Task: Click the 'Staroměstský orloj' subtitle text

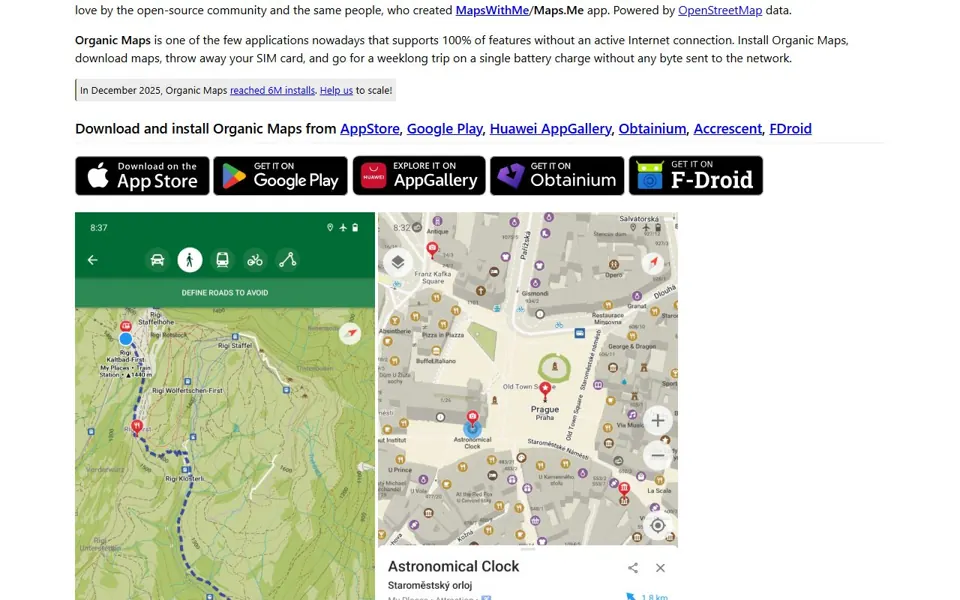Action: point(430,585)
